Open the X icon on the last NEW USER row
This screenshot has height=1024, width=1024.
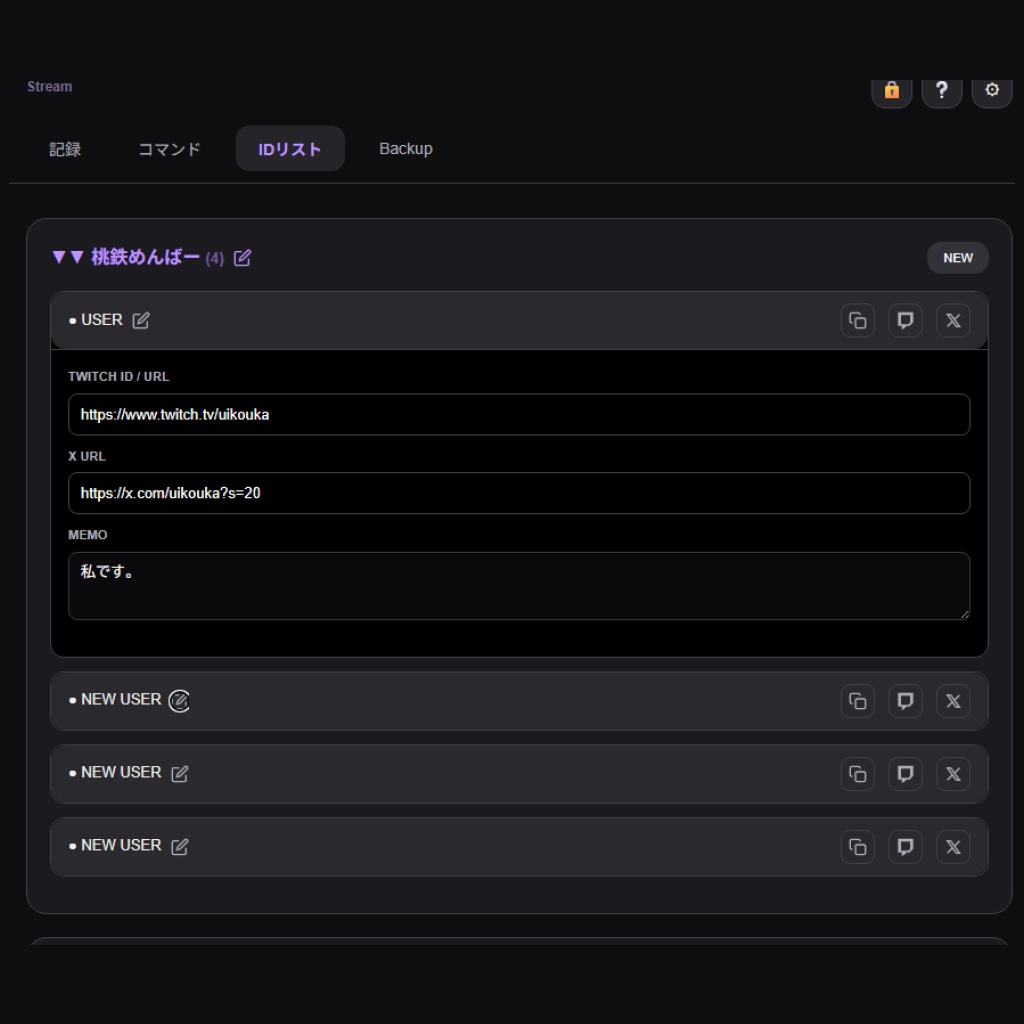click(x=952, y=846)
